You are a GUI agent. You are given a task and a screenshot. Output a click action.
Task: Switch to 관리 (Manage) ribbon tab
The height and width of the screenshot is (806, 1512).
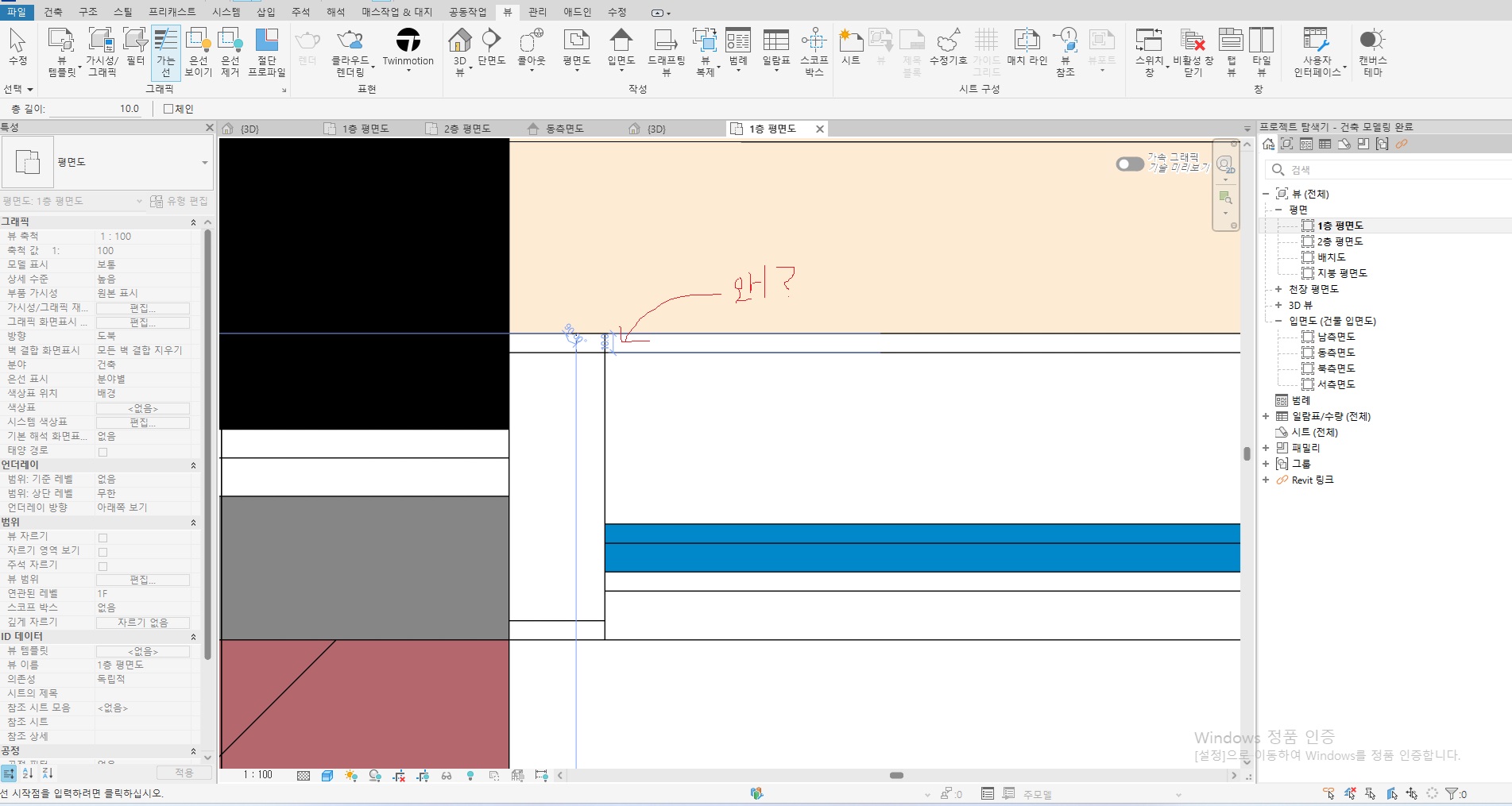(538, 12)
